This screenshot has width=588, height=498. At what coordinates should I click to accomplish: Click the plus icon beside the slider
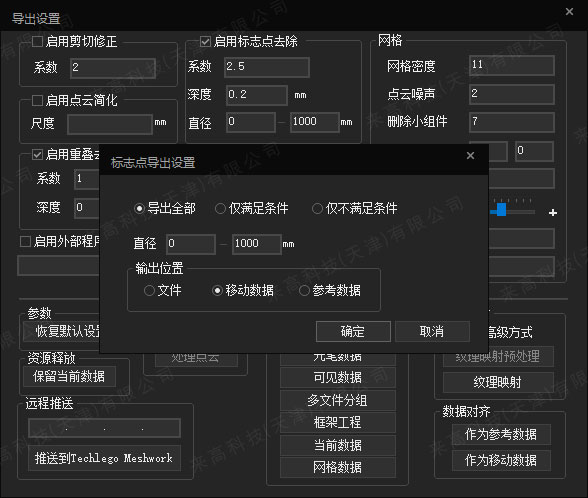click(552, 213)
